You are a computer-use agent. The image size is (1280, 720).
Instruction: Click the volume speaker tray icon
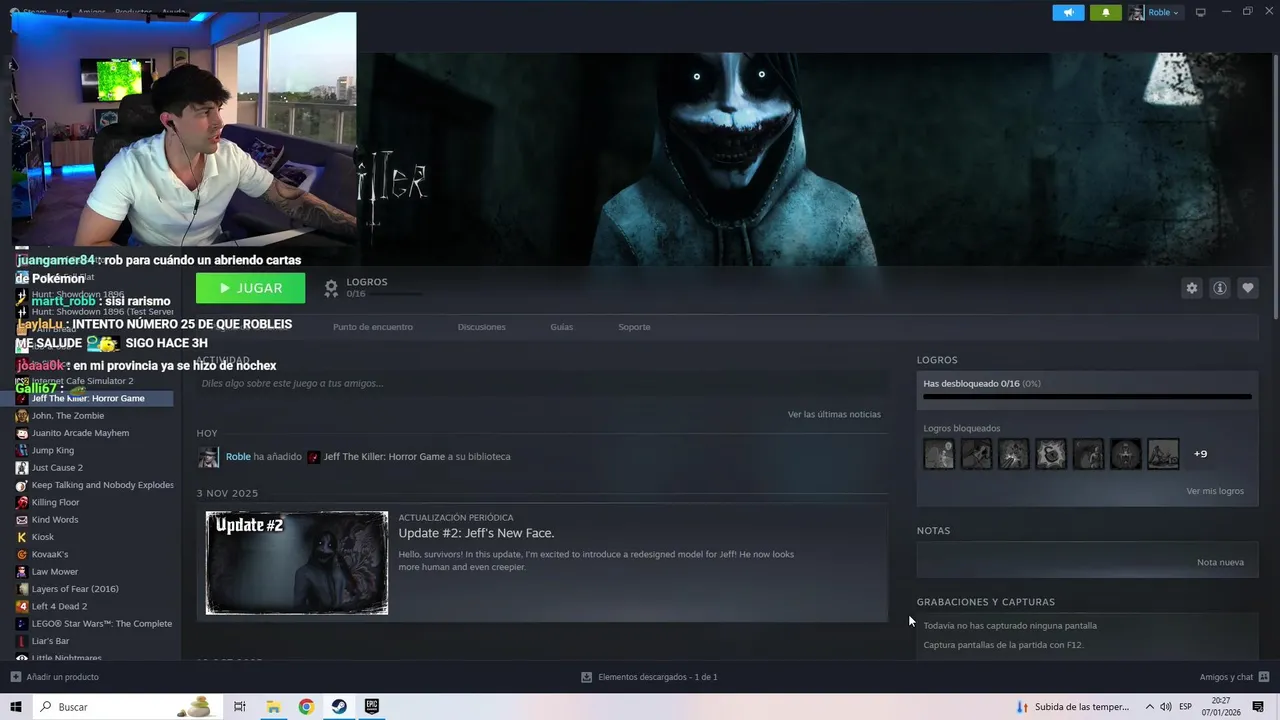tap(1165, 707)
